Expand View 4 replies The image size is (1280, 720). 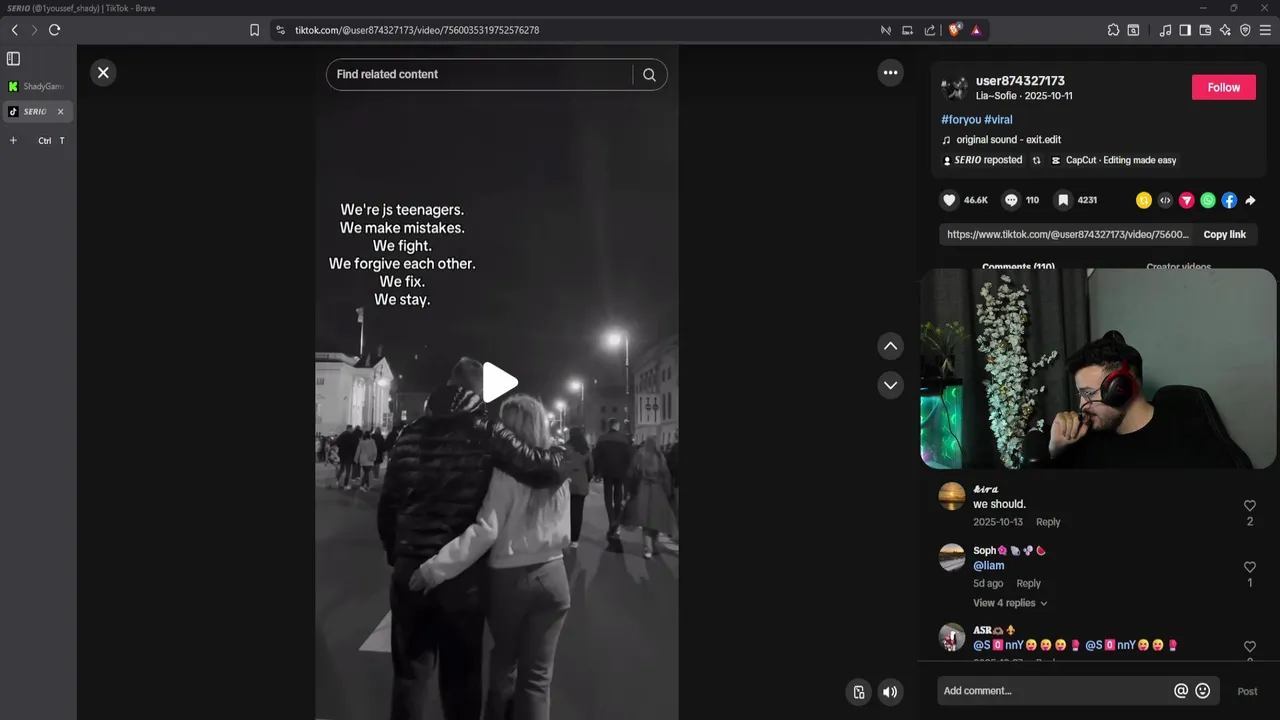tap(1010, 603)
